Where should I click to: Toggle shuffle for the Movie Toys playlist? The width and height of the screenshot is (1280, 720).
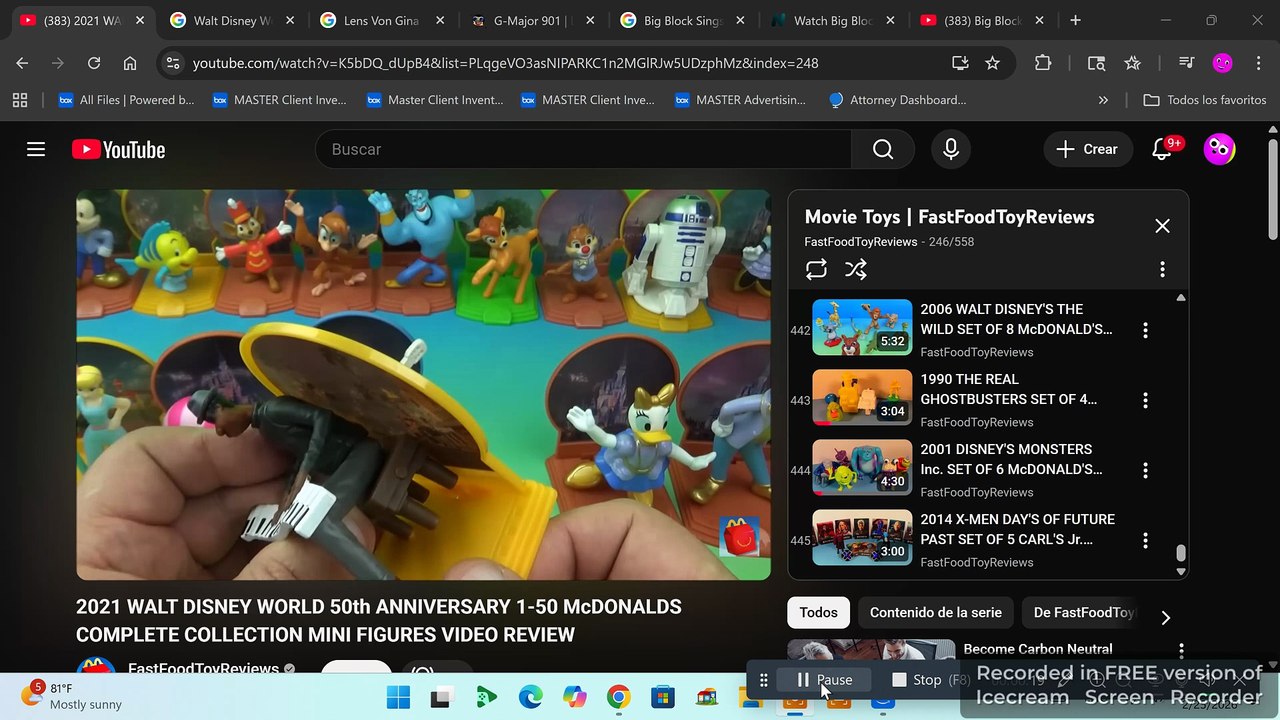pos(856,269)
